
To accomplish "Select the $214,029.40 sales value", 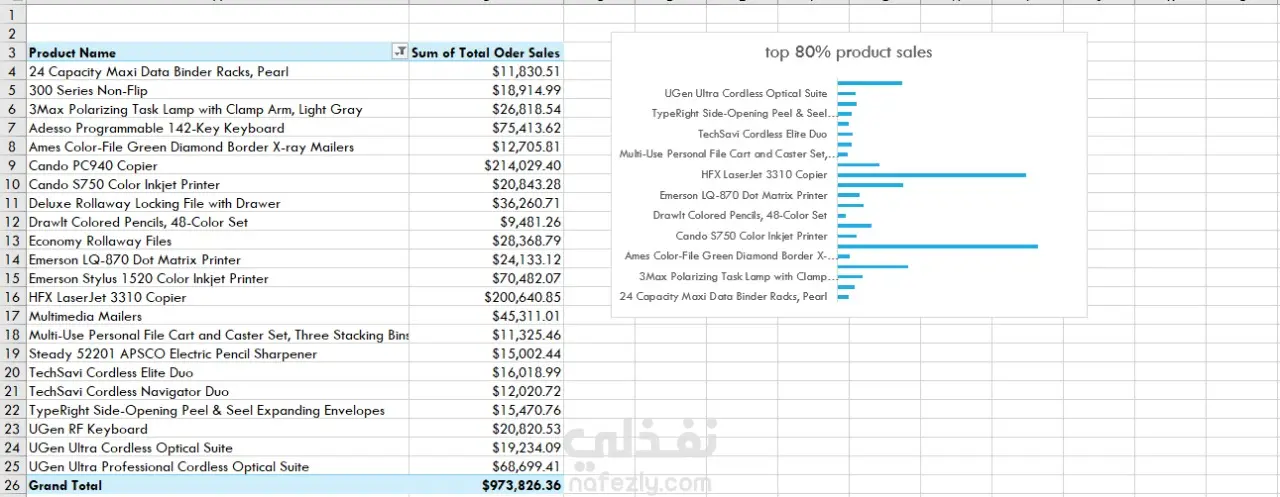I will (486, 165).
